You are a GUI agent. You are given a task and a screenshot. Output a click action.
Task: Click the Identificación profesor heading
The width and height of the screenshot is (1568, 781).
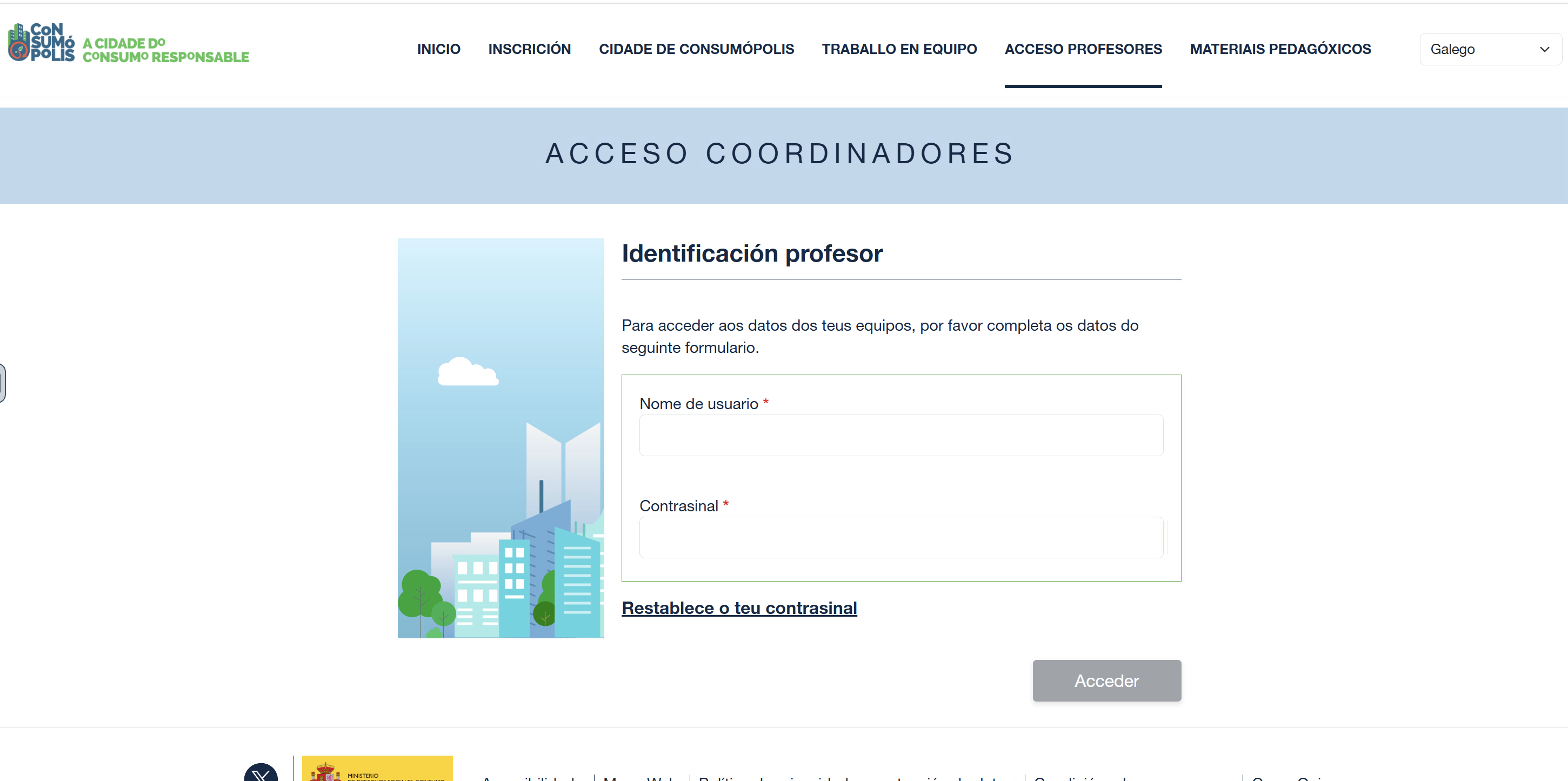(752, 254)
